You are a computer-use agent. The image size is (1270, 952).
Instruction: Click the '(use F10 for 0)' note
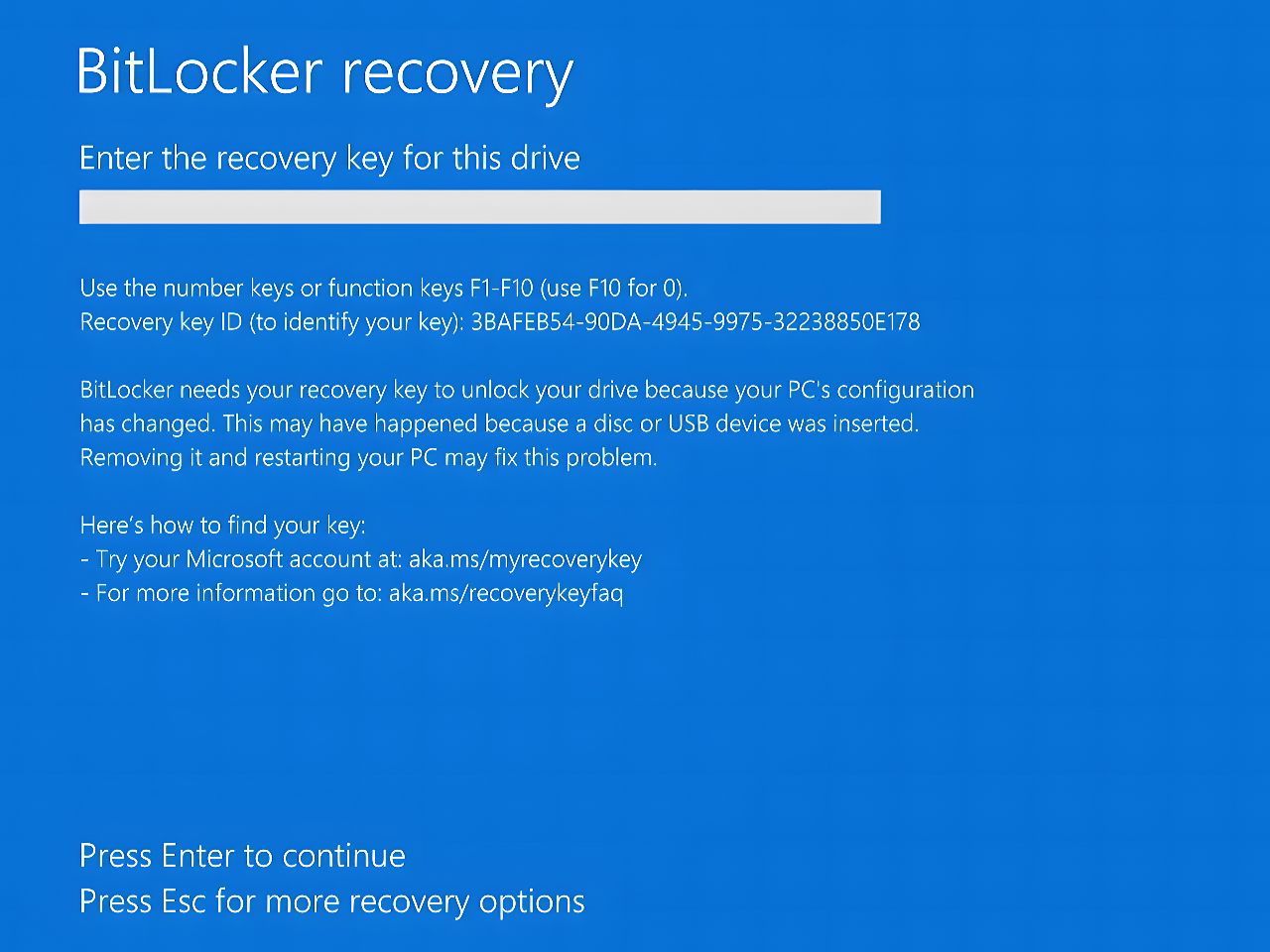click(x=613, y=289)
